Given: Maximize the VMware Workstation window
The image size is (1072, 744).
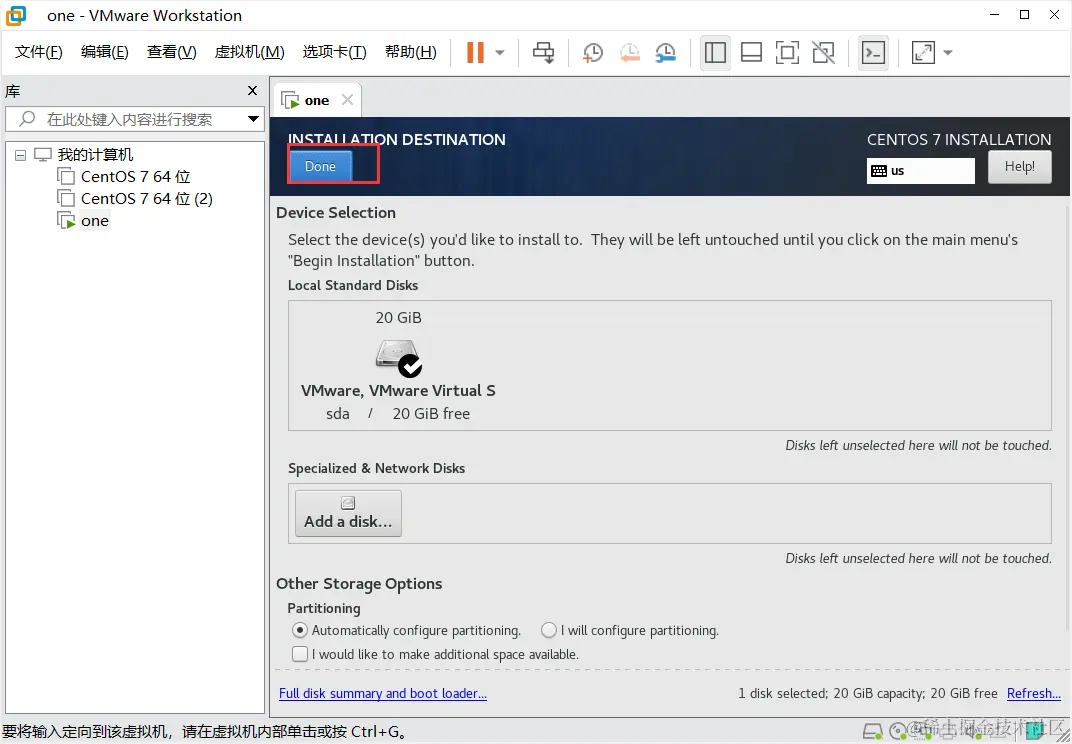Looking at the screenshot, I should [1024, 15].
